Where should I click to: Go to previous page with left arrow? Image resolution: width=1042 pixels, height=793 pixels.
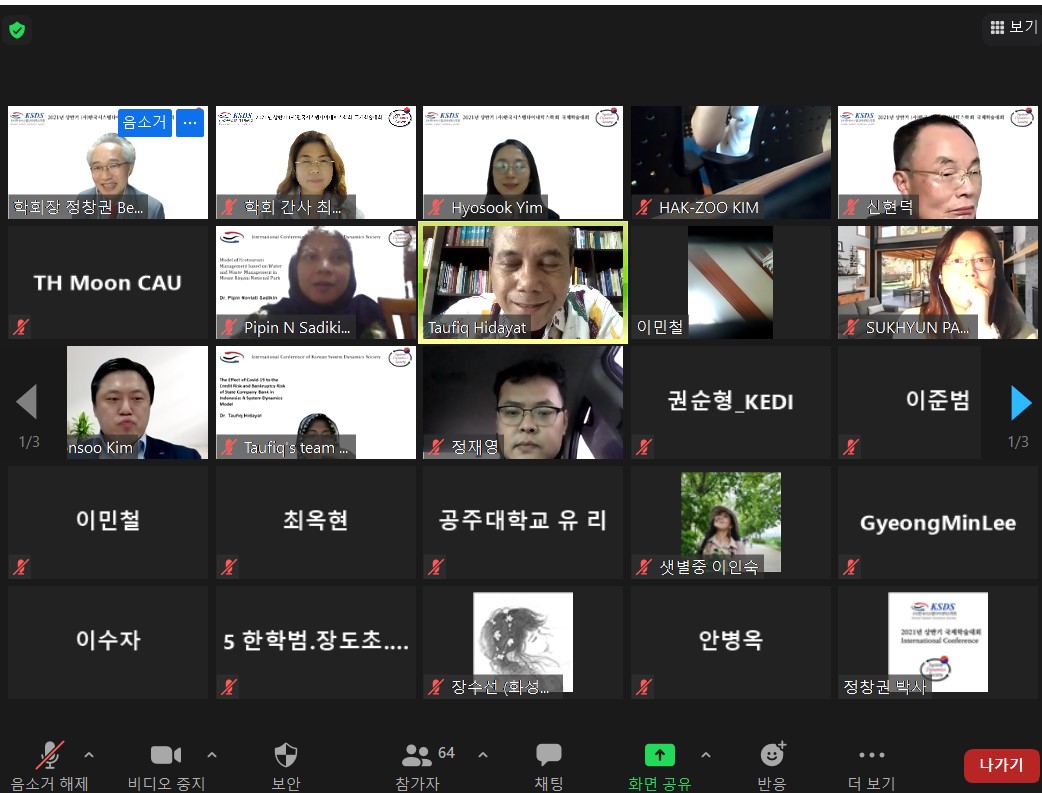tap(27, 402)
